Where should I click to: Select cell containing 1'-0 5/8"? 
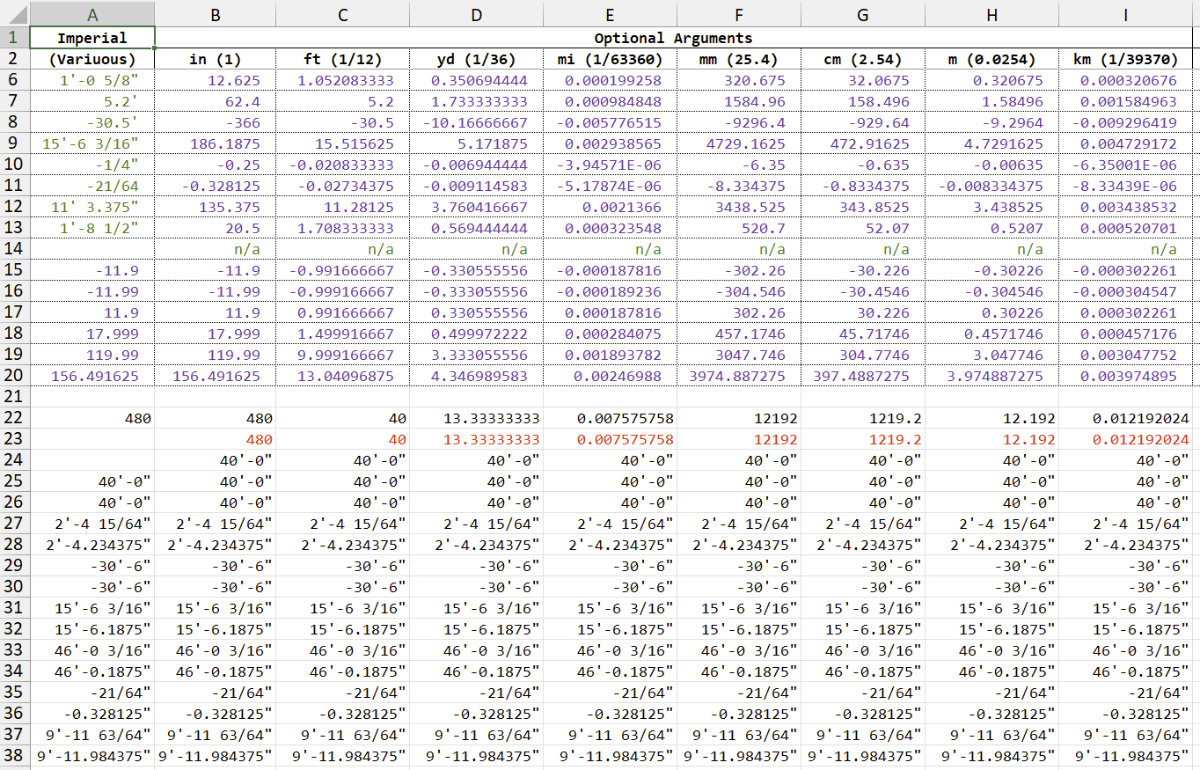click(x=93, y=80)
